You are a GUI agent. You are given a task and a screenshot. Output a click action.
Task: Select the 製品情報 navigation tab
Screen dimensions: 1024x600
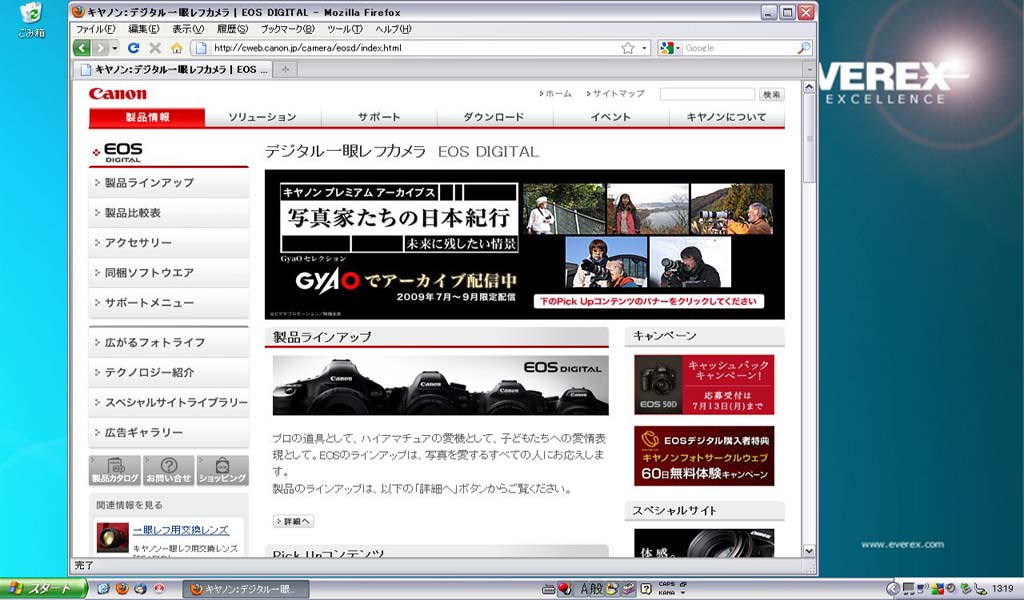point(147,117)
